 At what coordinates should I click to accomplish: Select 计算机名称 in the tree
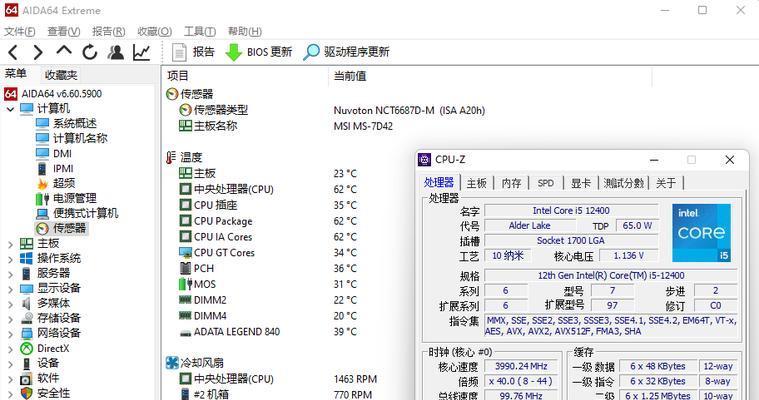[72, 138]
